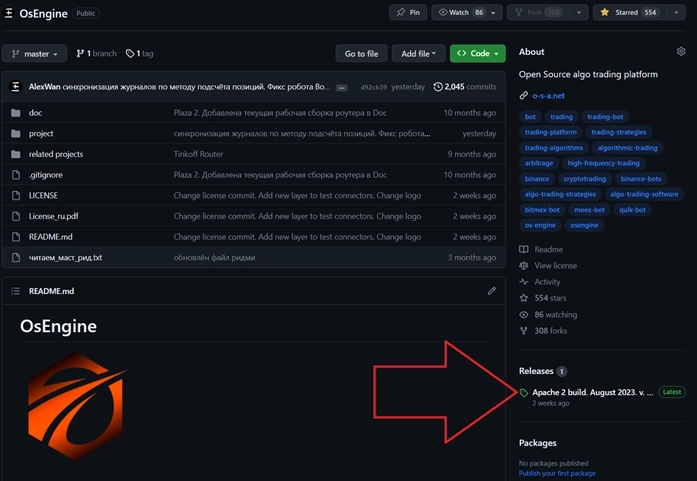The height and width of the screenshot is (481, 697).
Task: Select the moex-bot topic tag
Action: click(589, 210)
